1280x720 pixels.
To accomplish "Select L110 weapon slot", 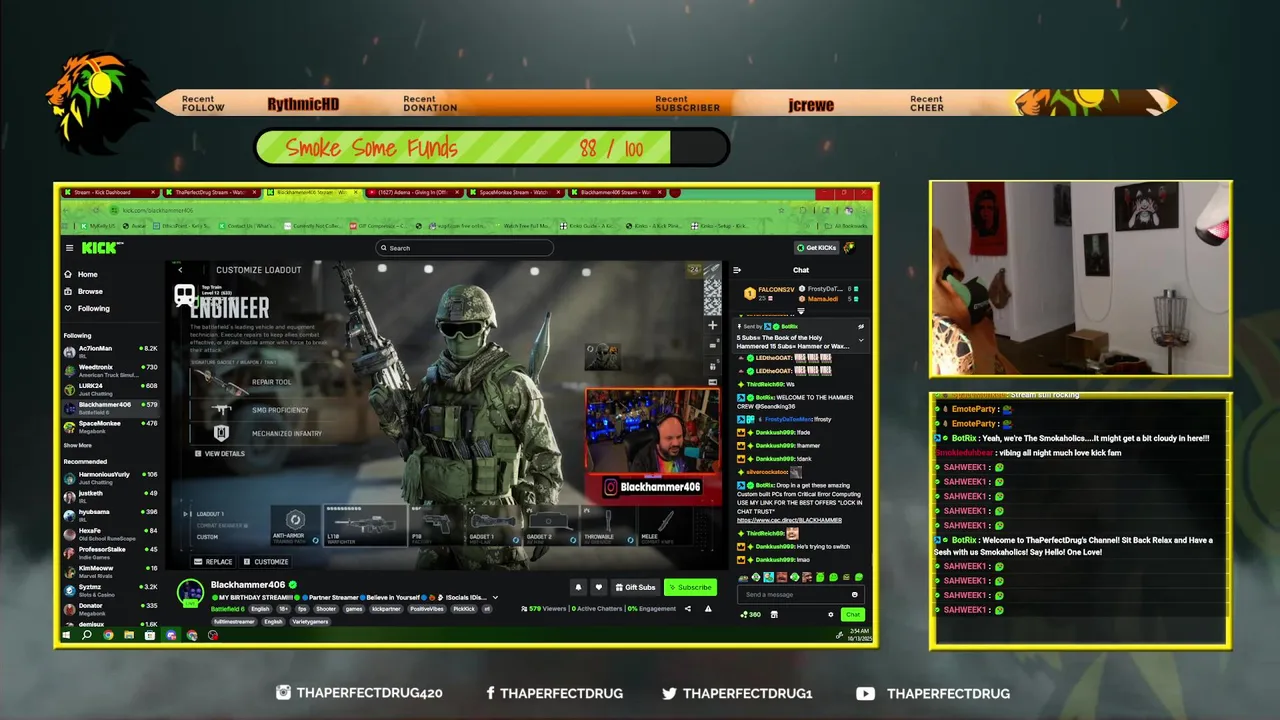I will coord(365,525).
